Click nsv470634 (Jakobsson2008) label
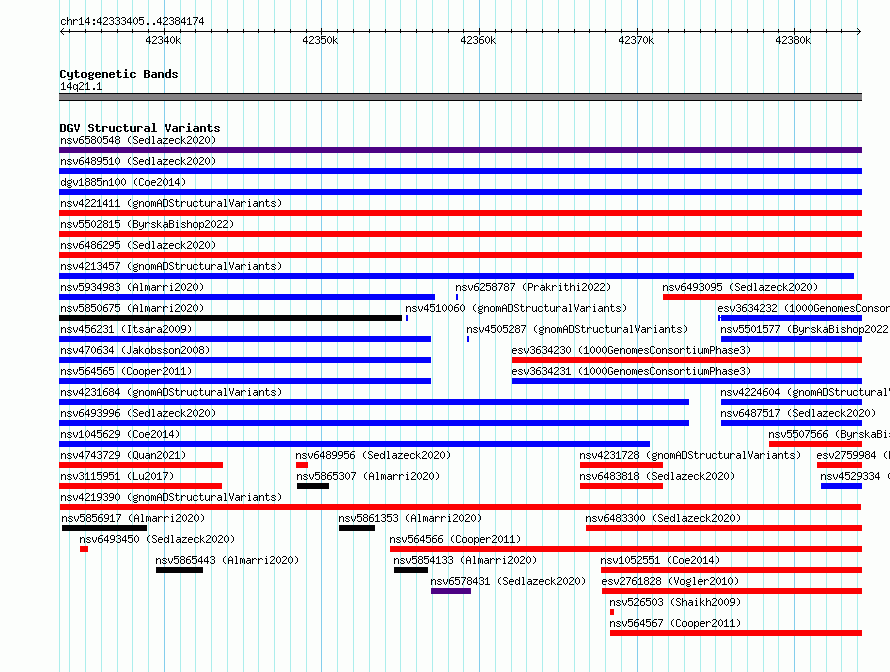 (135, 350)
